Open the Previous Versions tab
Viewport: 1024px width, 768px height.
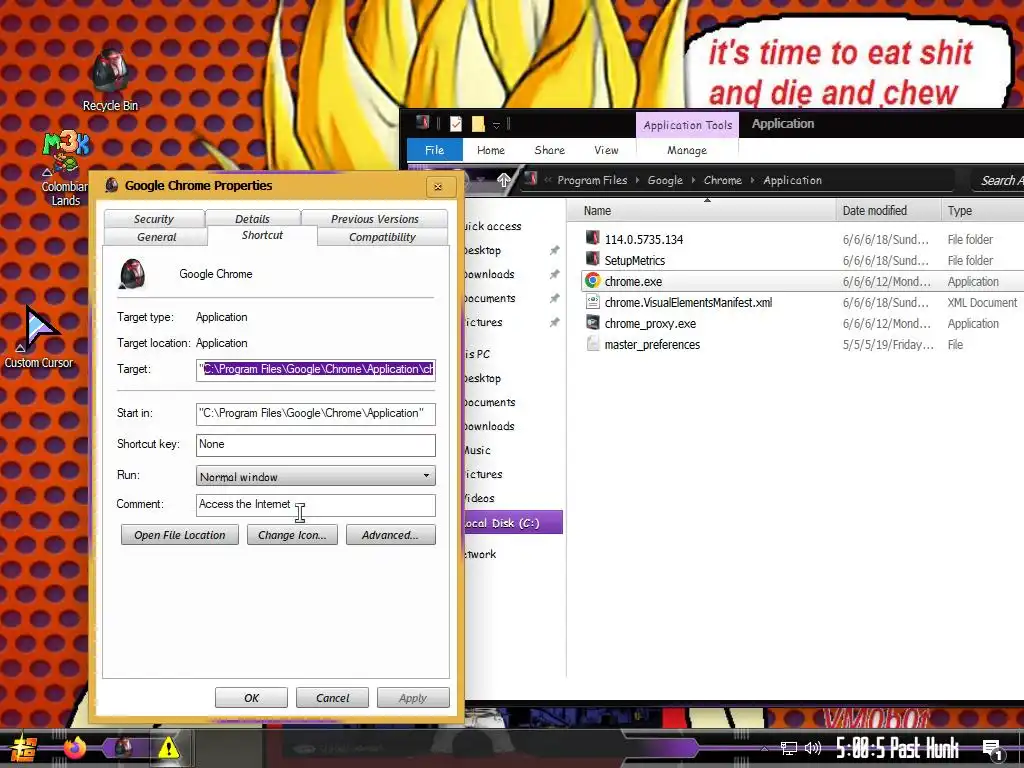click(x=375, y=219)
